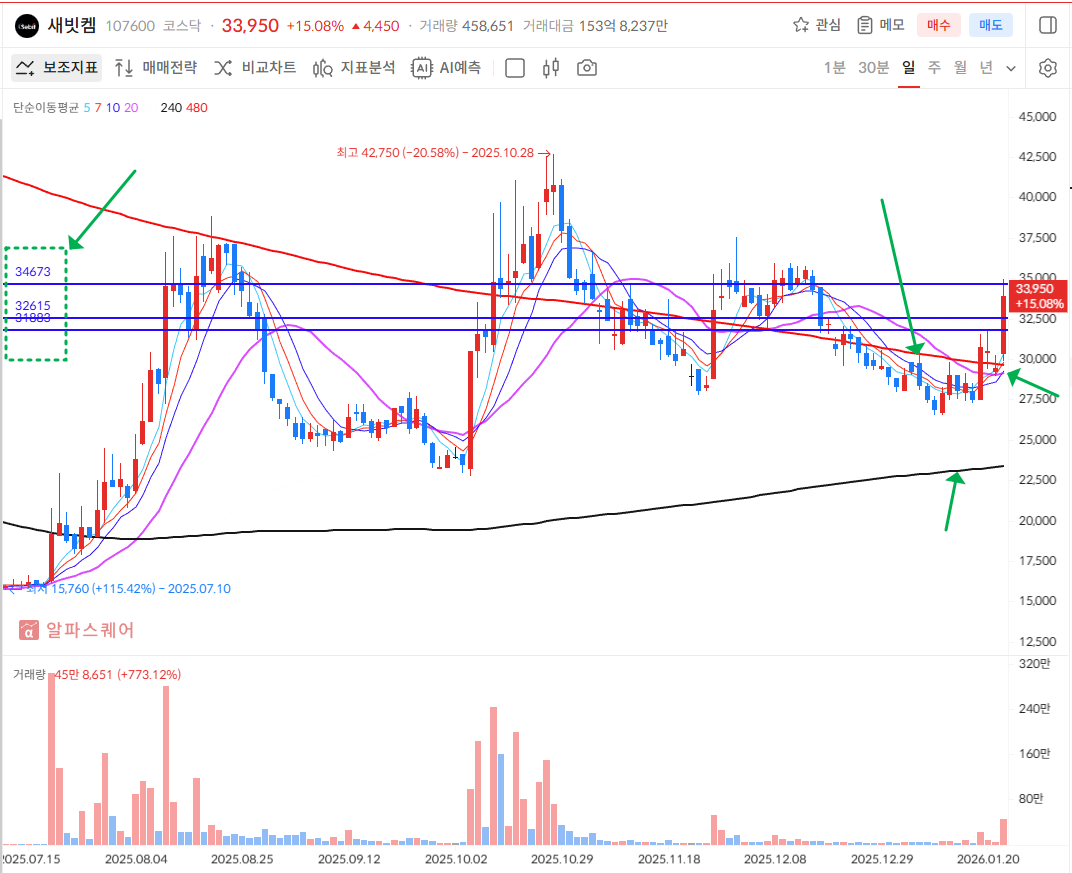The width and height of the screenshot is (1072, 873).
Task: Open the 비교차트 comparison chart
Action: 255,68
